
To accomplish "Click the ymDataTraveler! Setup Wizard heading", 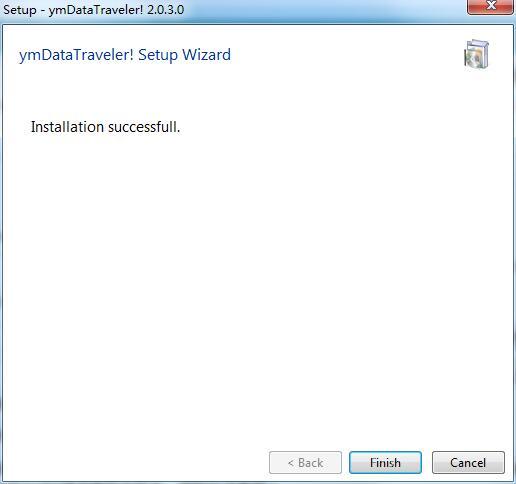I will [125, 55].
